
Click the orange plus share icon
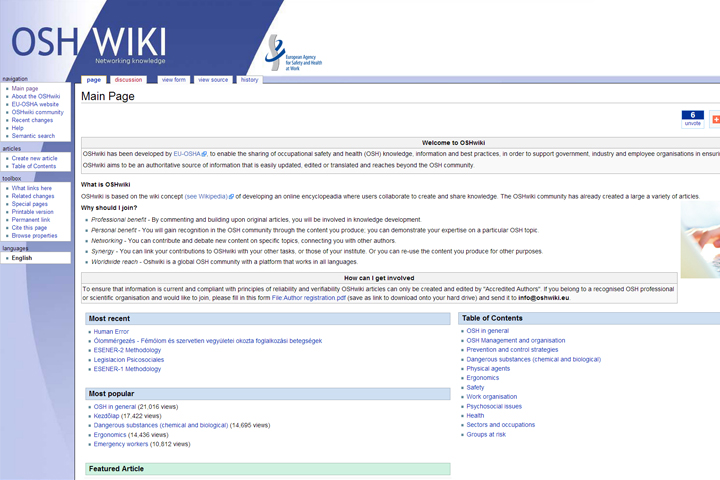tap(715, 119)
